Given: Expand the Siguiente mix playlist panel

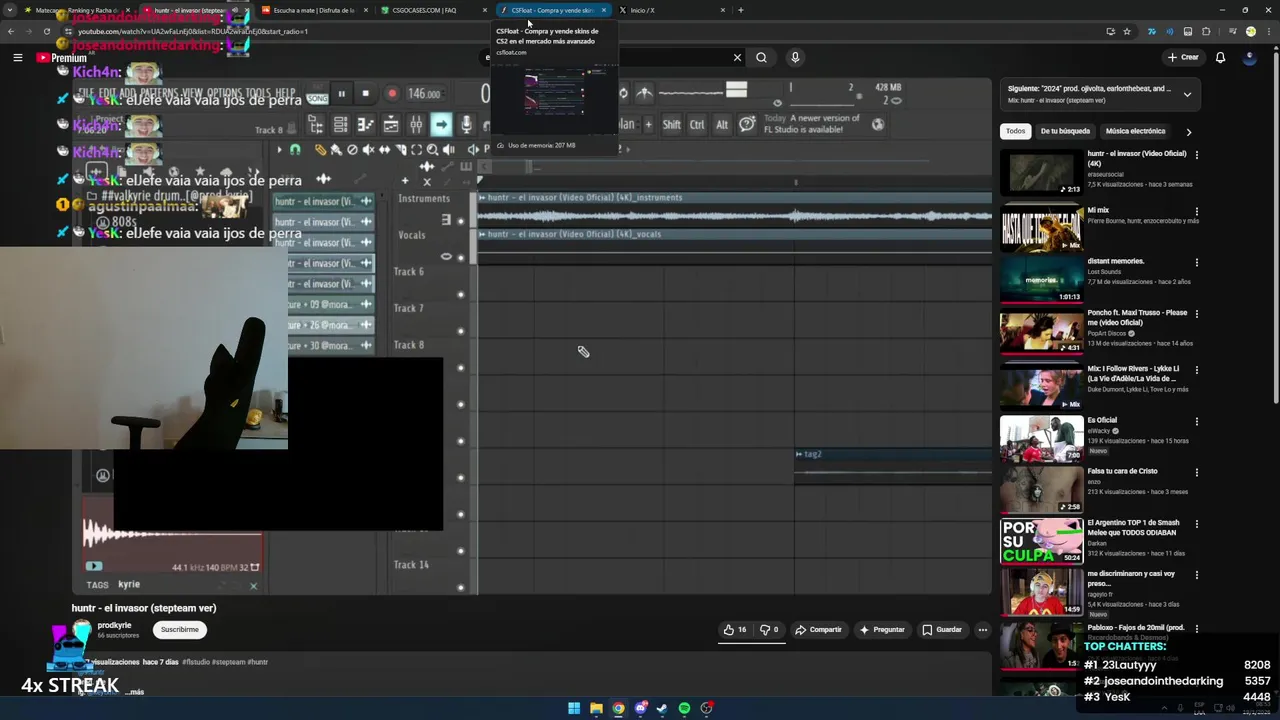Looking at the screenshot, I should [1187, 94].
